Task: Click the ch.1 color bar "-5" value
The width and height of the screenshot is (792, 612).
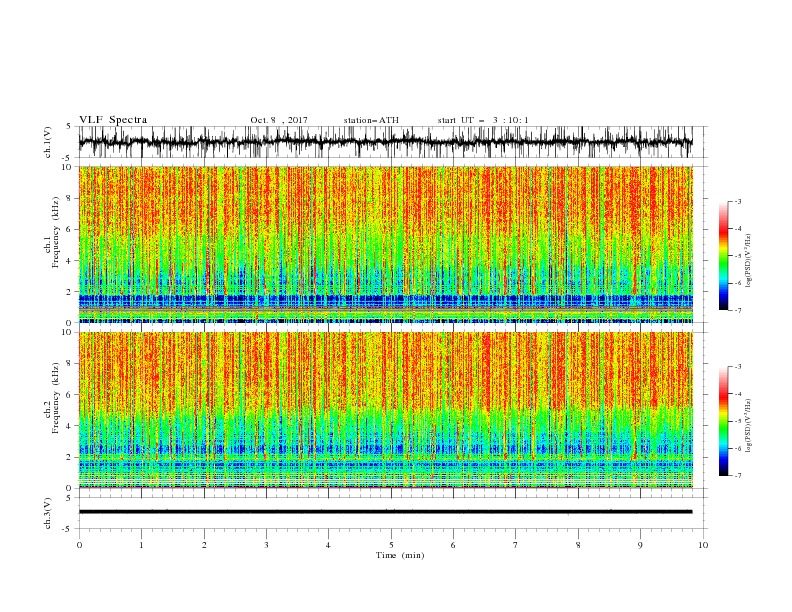Action: pos(737,256)
